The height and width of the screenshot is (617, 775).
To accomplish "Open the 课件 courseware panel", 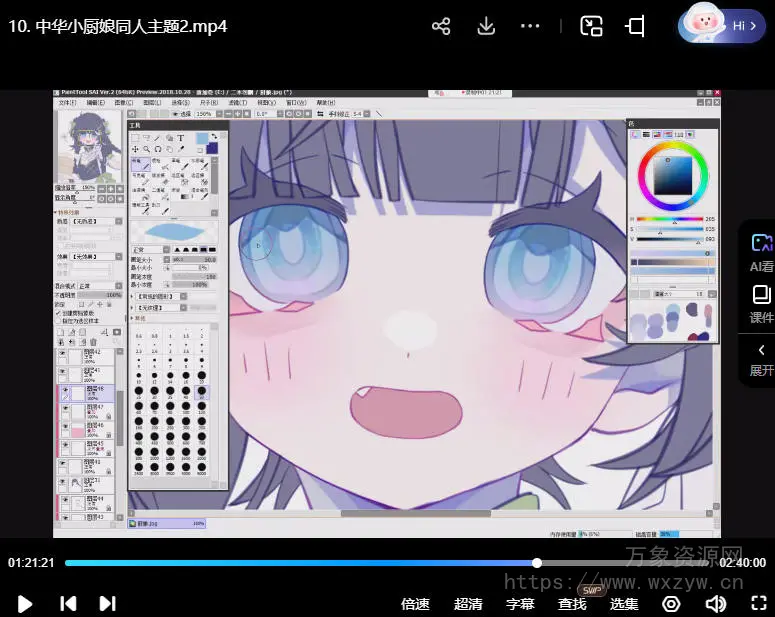I will click(761, 304).
